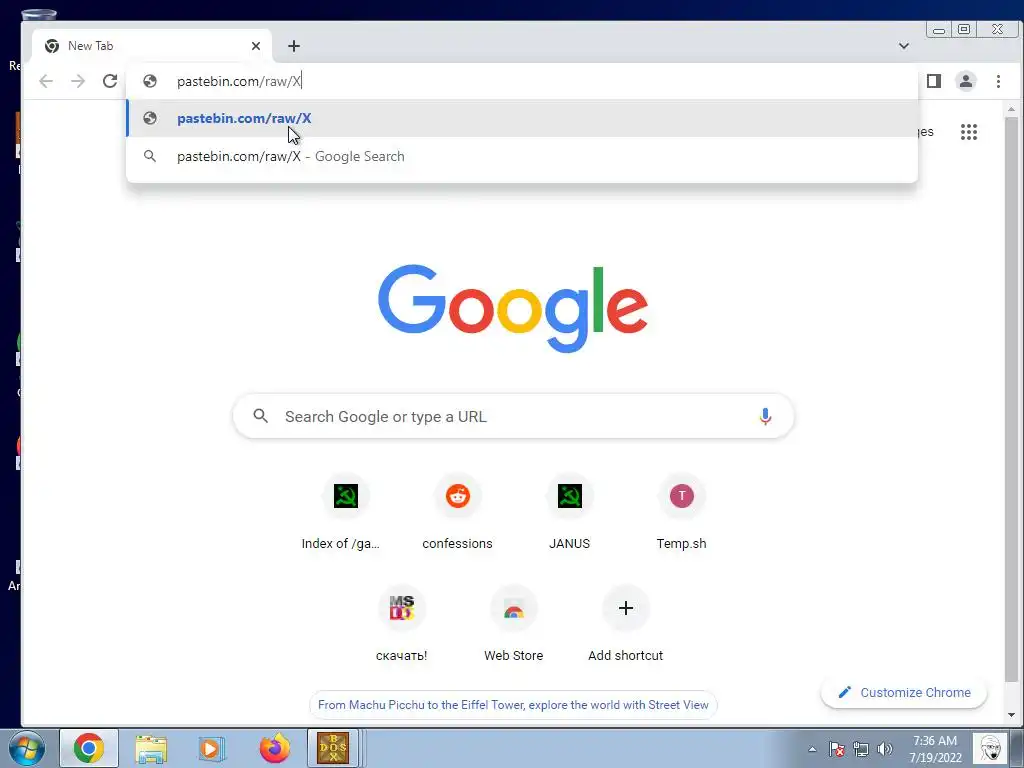Click the Chrome taskbar icon
The width and height of the screenshot is (1024, 768).
89,748
